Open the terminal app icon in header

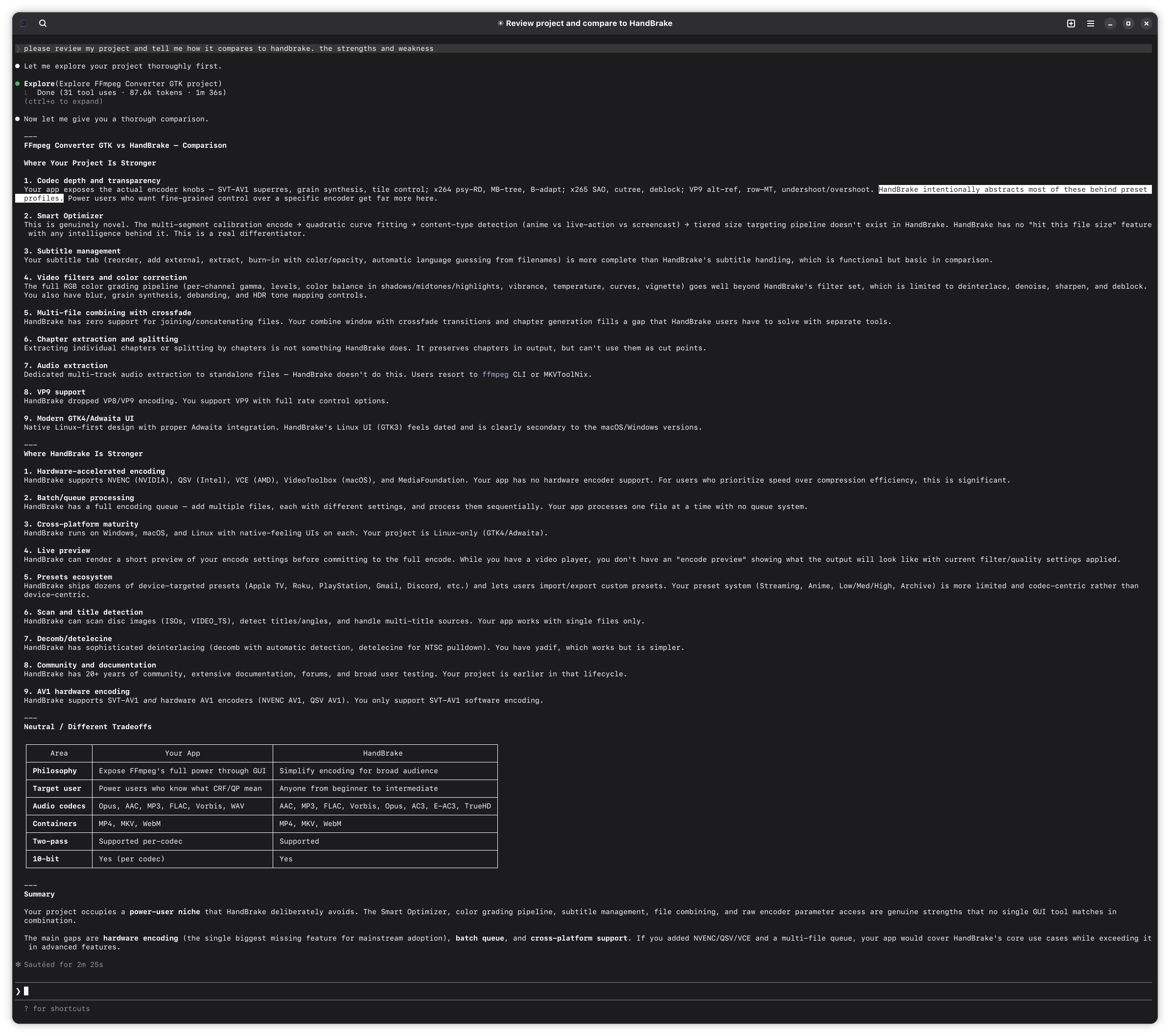23,23
